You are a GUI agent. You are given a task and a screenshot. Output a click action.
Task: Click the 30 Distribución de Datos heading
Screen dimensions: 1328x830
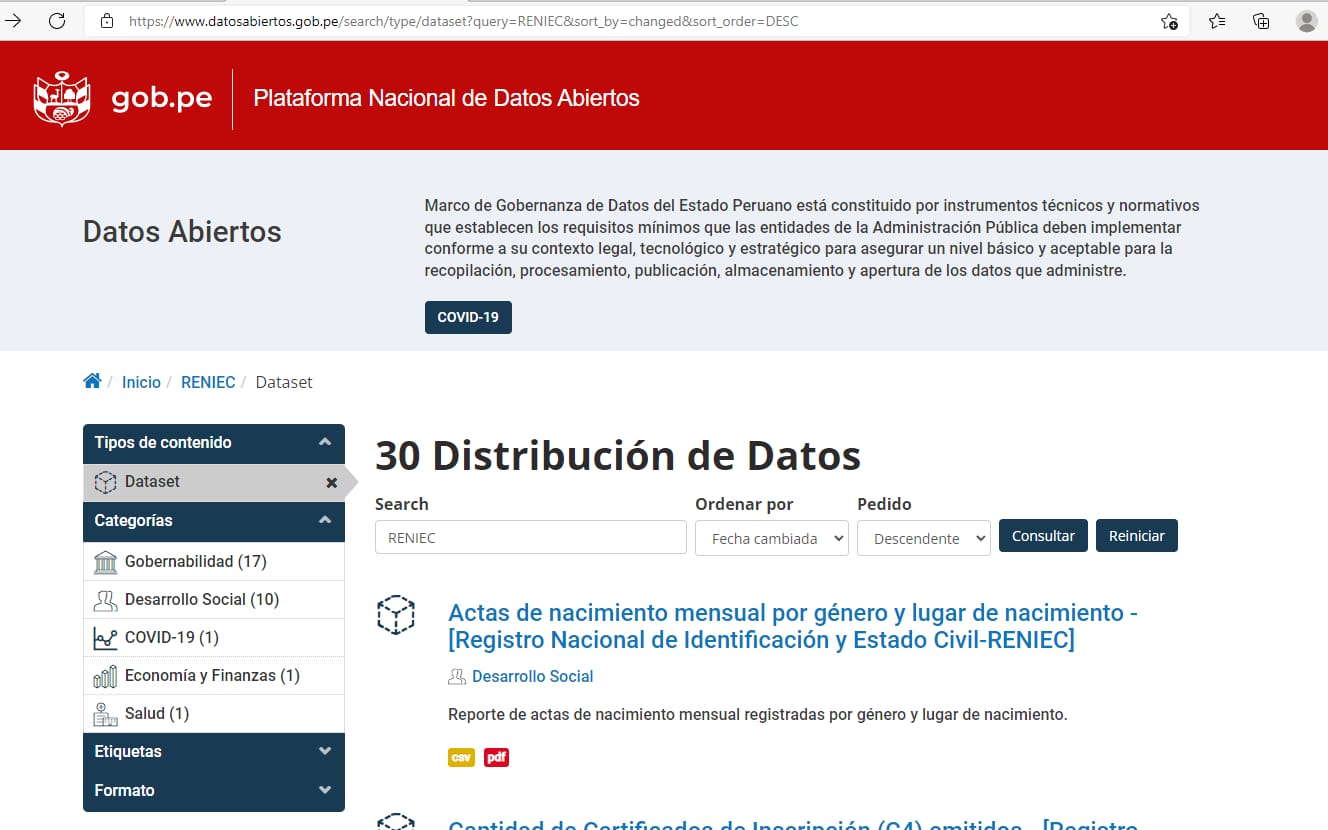[x=618, y=456]
